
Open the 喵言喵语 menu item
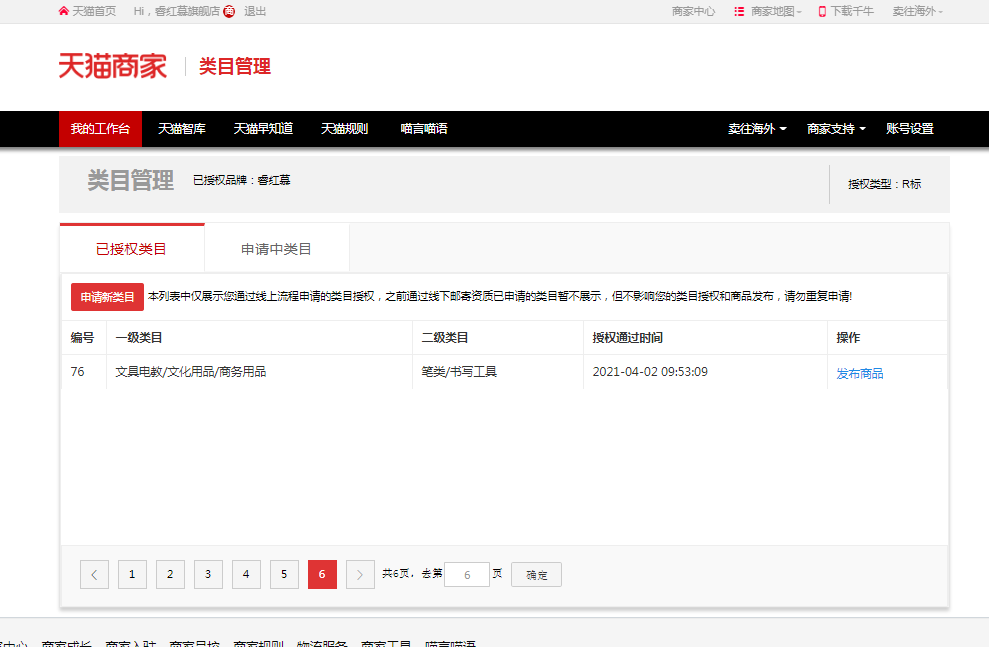click(x=424, y=129)
